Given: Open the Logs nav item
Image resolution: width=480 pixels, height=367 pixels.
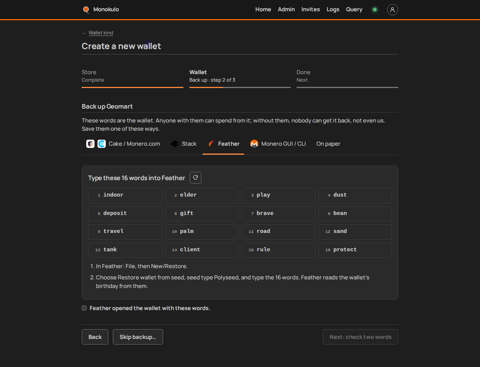Looking at the screenshot, I should click(x=333, y=10).
